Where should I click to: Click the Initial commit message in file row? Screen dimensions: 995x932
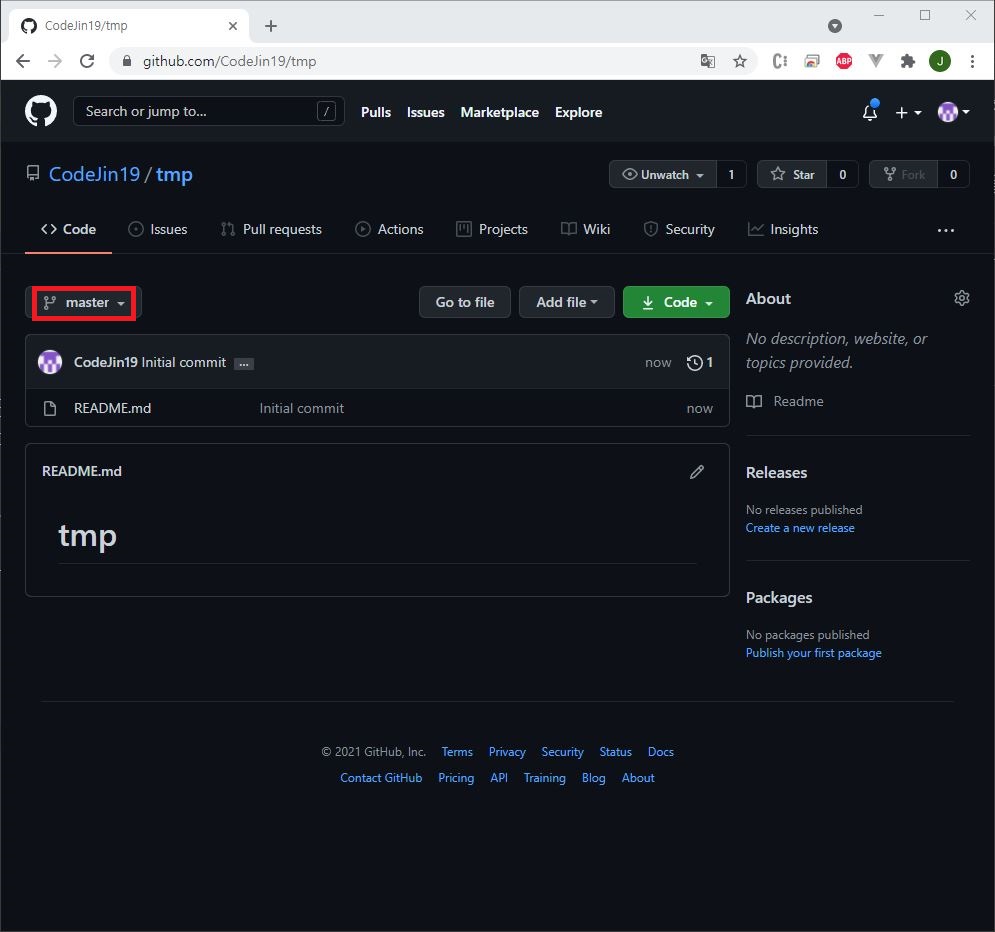tap(301, 408)
